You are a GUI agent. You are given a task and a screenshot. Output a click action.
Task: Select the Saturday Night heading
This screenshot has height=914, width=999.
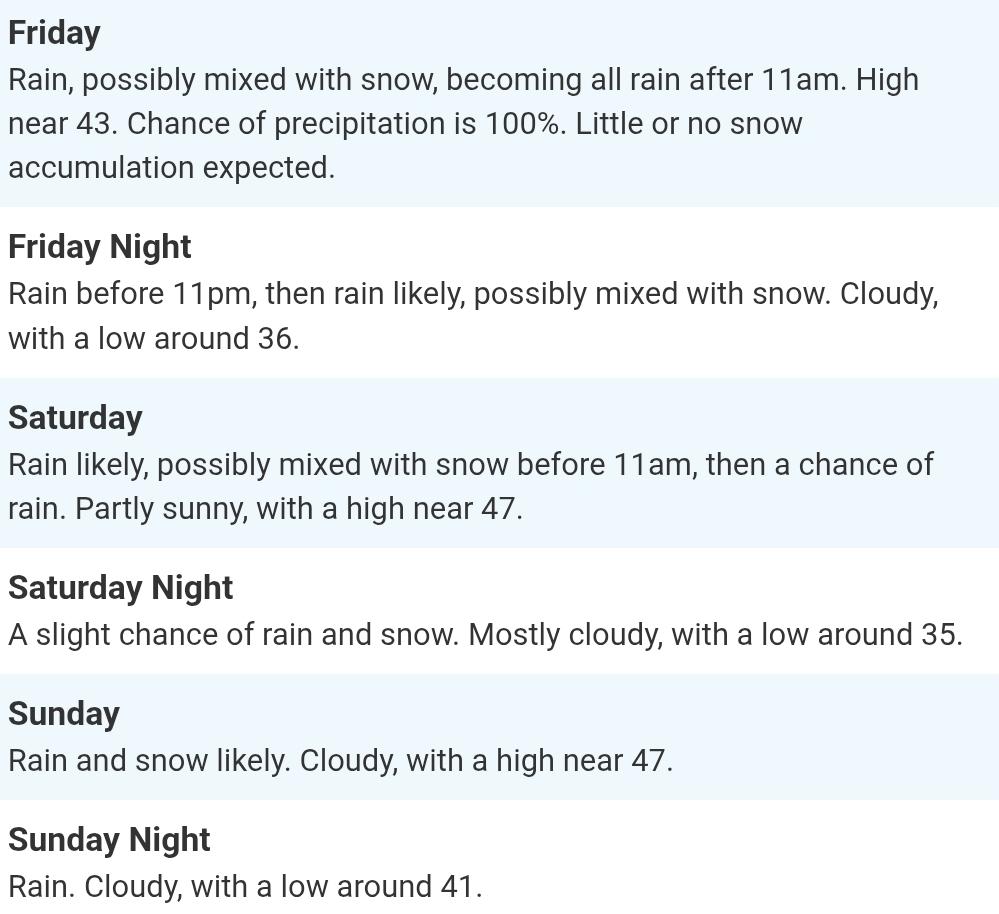coord(120,588)
